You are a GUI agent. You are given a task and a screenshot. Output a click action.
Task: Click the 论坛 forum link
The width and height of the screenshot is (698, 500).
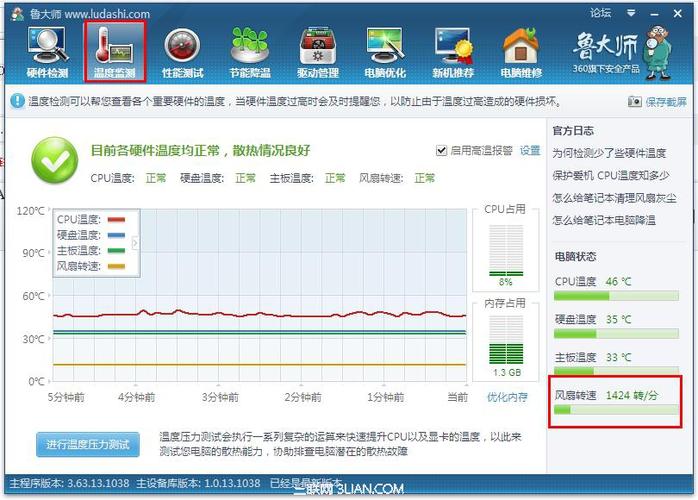point(601,13)
